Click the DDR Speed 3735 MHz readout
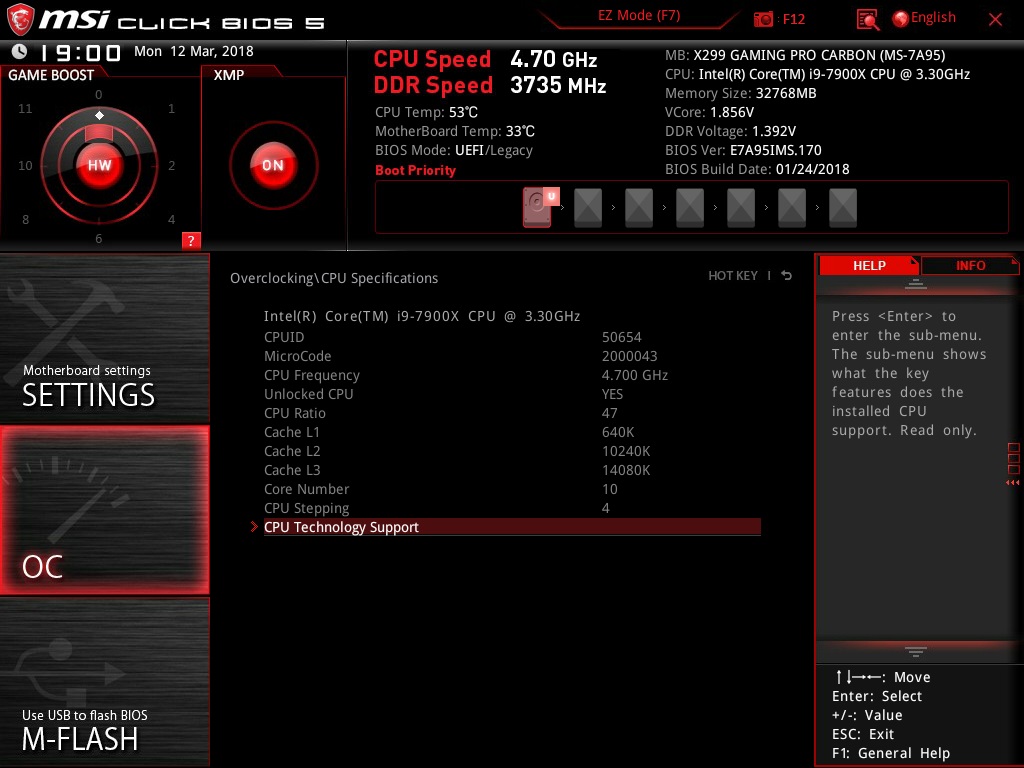 [x=490, y=85]
